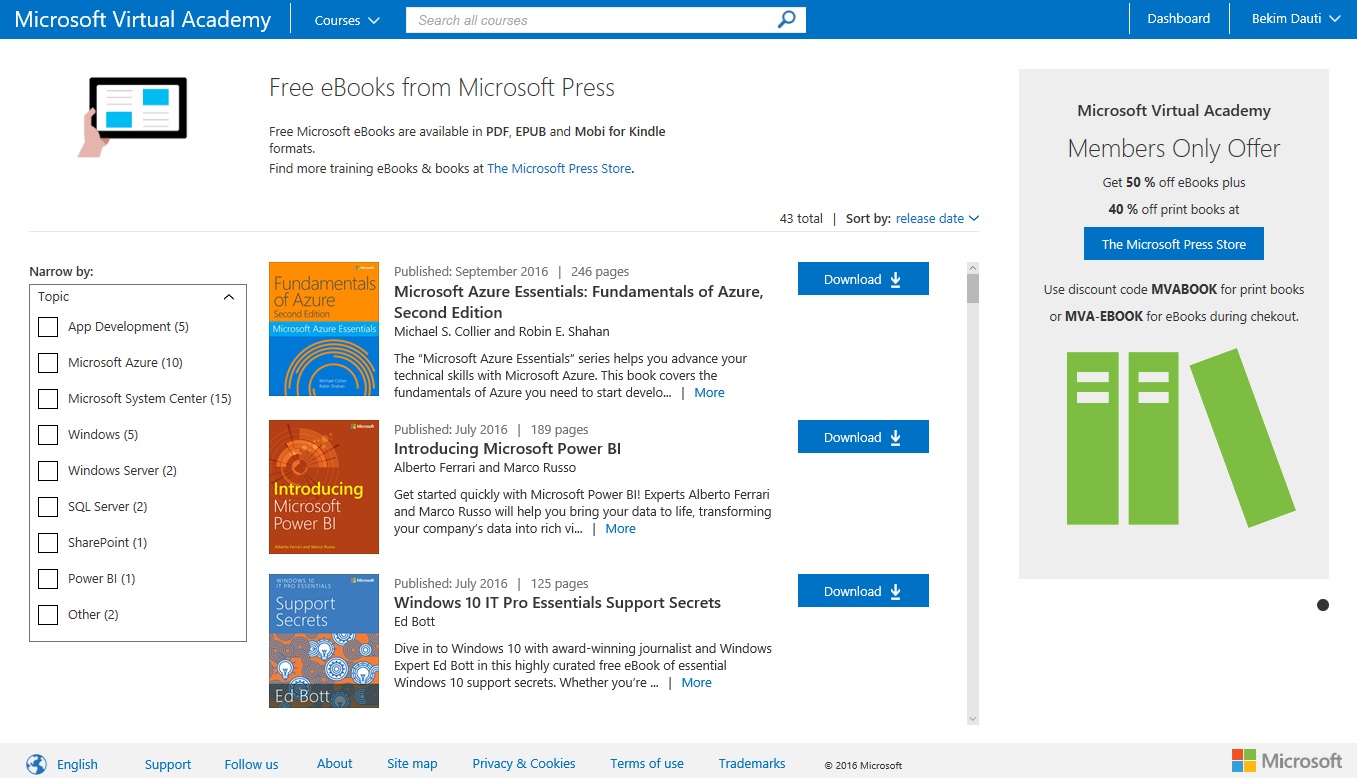This screenshot has width=1357, height=778.
Task: Select the Power BI filter checkbox
Action: click(47, 579)
